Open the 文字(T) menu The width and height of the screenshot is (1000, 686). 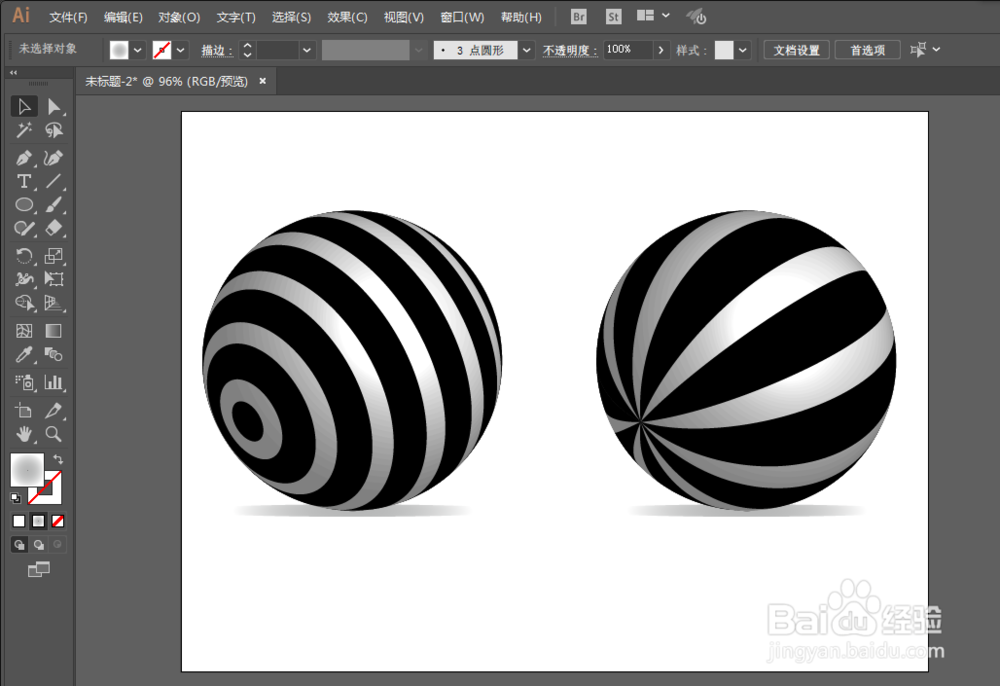click(236, 17)
